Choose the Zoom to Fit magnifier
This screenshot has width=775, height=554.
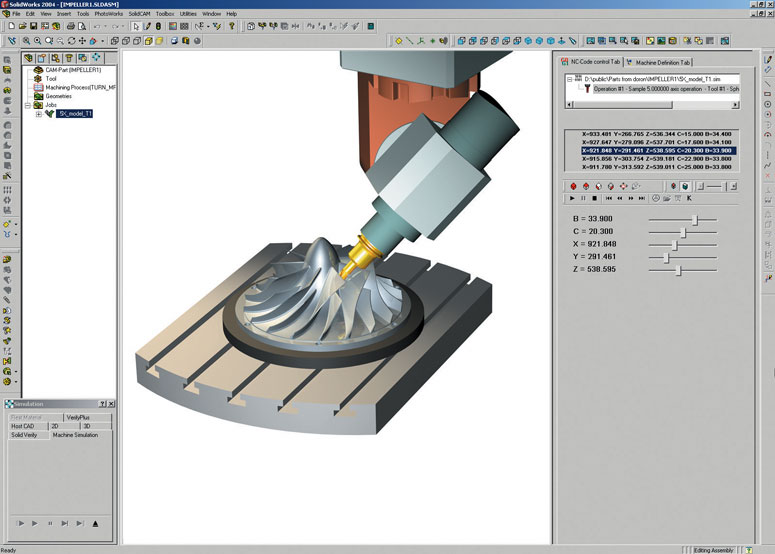tap(26, 41)
